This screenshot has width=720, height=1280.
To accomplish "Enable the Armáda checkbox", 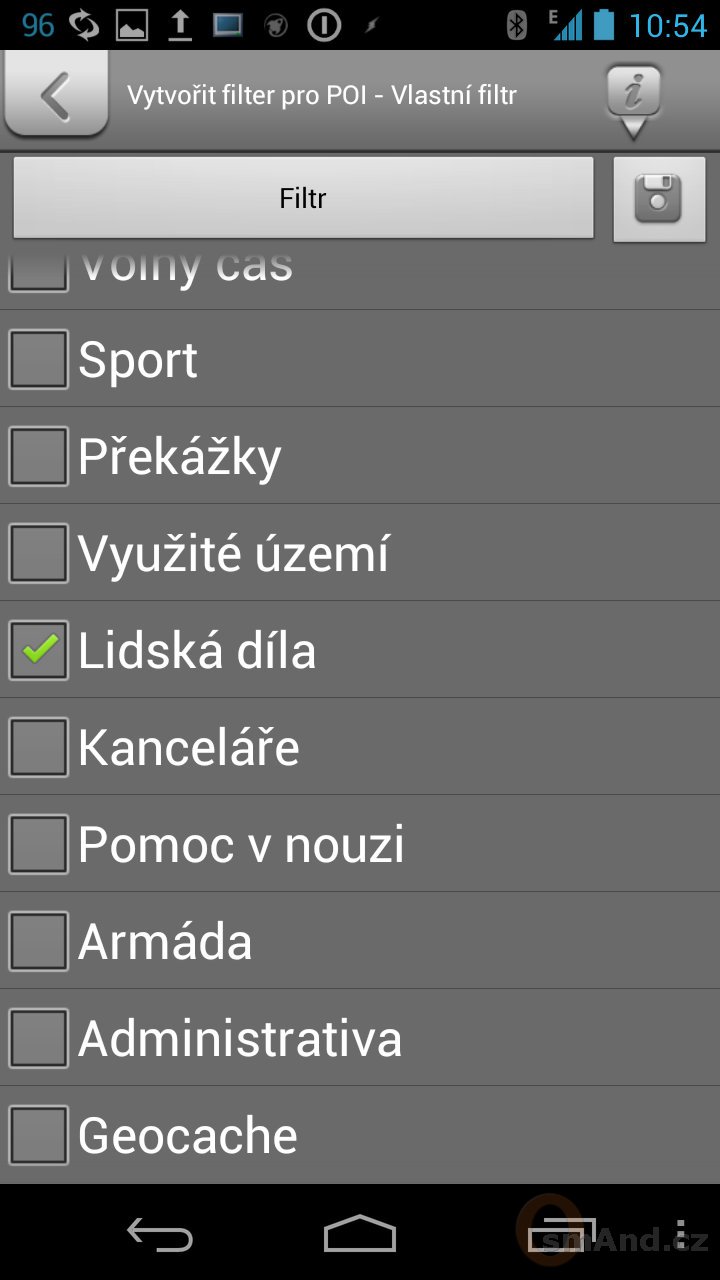I will [x=39, y=941].
